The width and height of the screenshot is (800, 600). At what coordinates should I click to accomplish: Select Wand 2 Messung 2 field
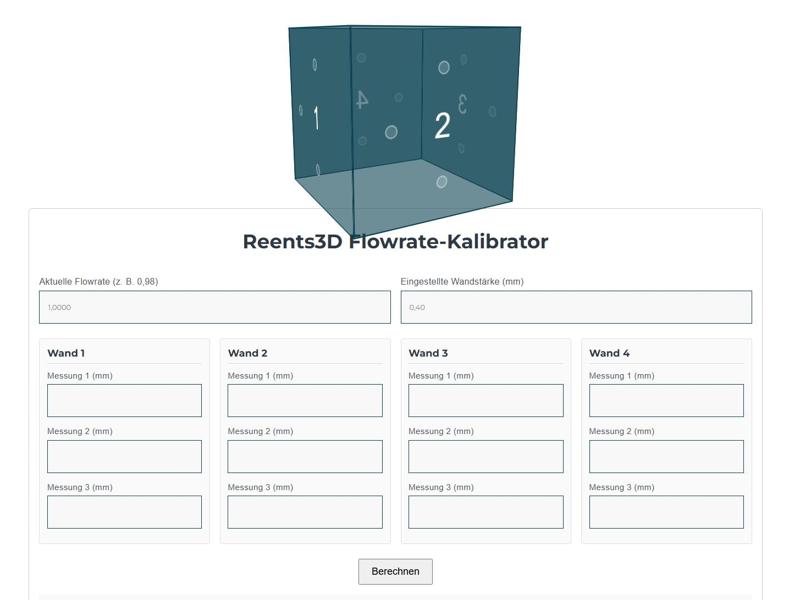[305, 457]
